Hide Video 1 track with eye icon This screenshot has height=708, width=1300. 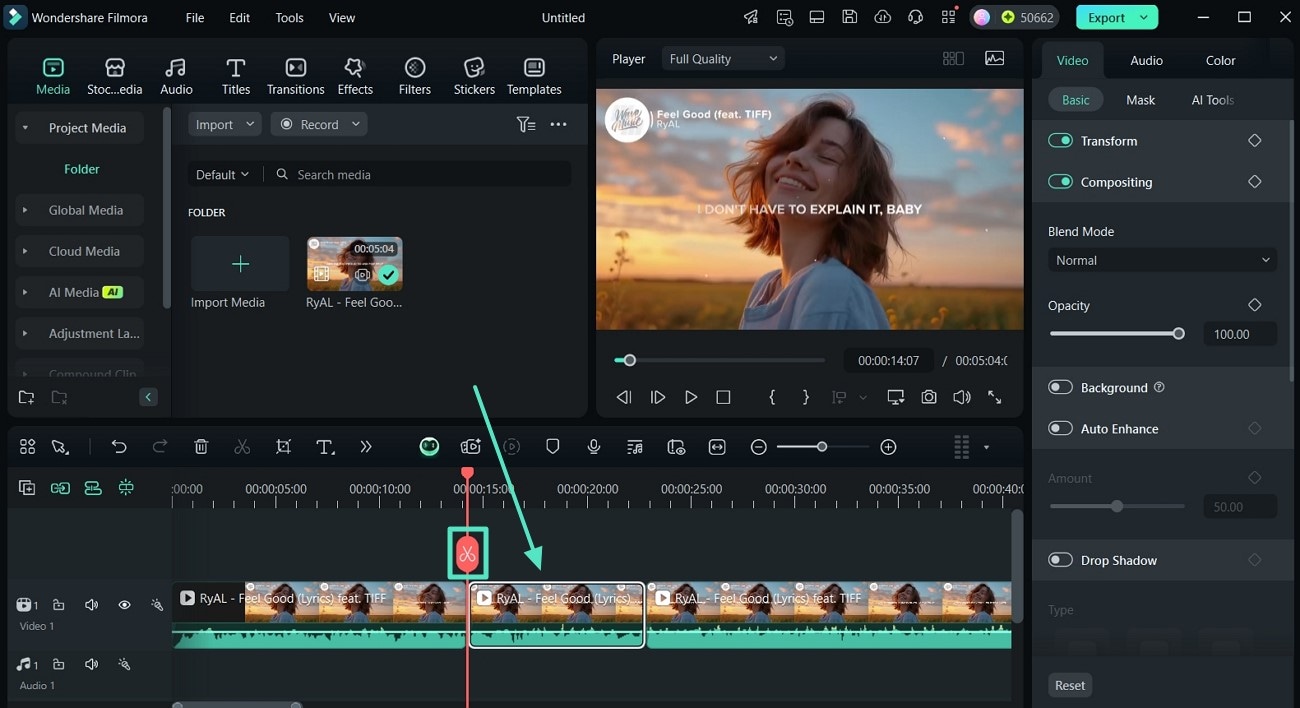coord(125,605)
